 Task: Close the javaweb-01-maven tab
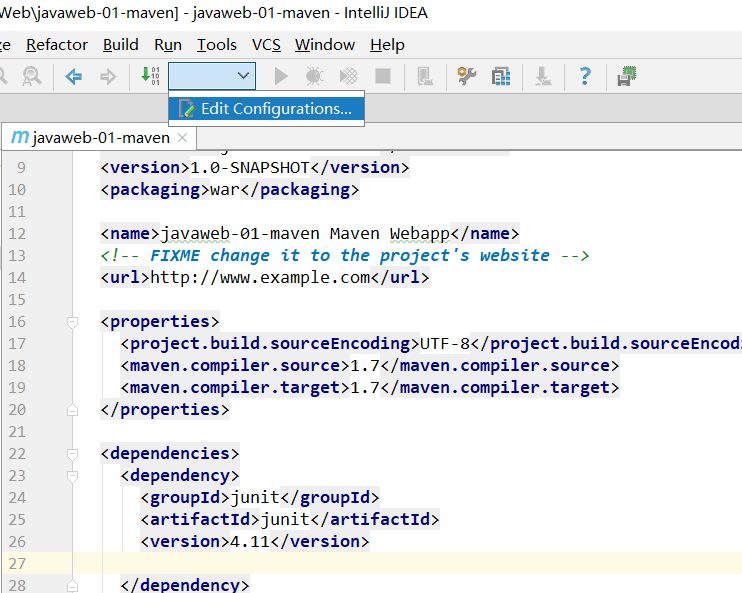tap(182, 138)
